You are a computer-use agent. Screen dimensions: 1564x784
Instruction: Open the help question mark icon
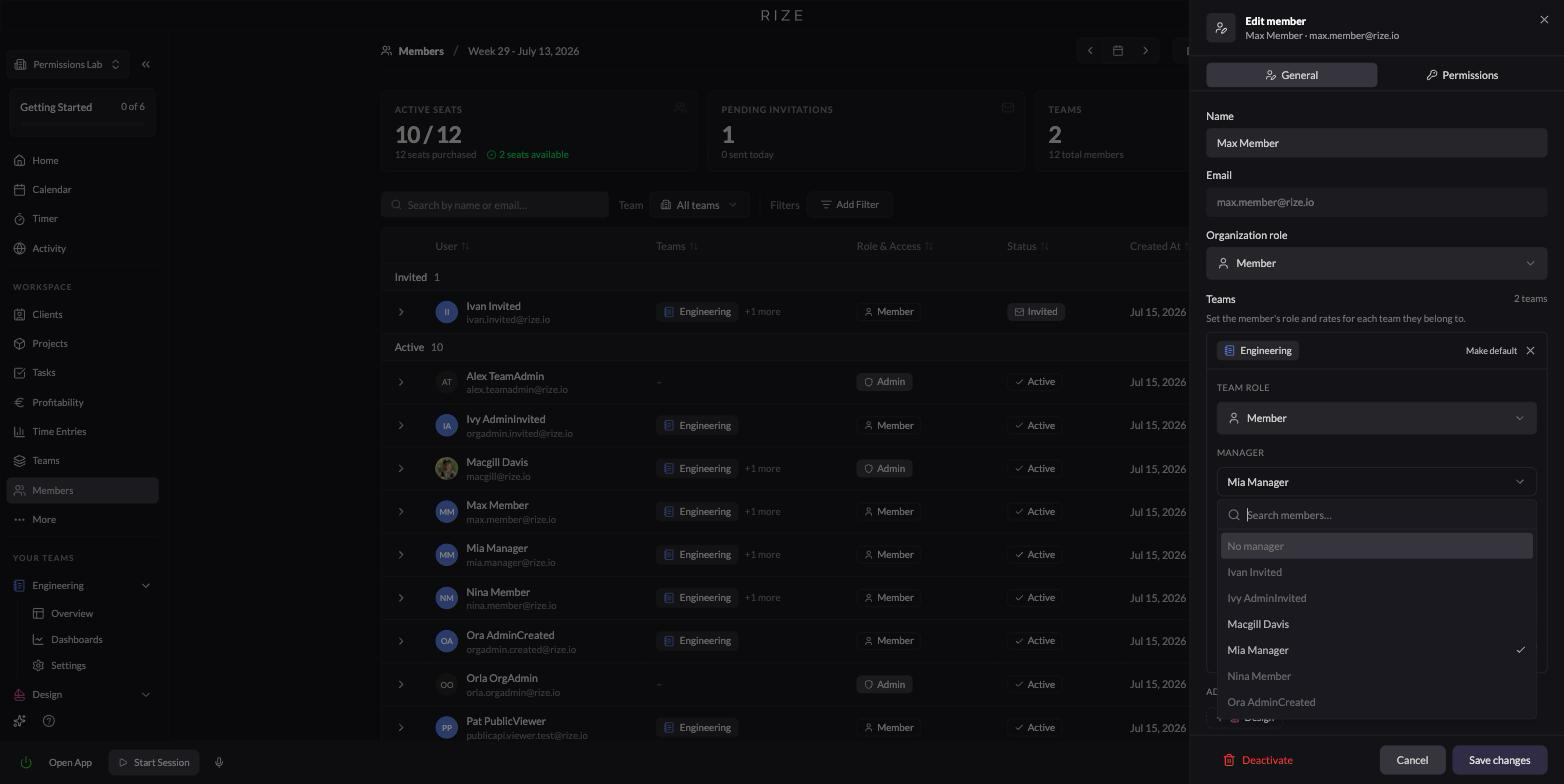(x=49, y=721)
